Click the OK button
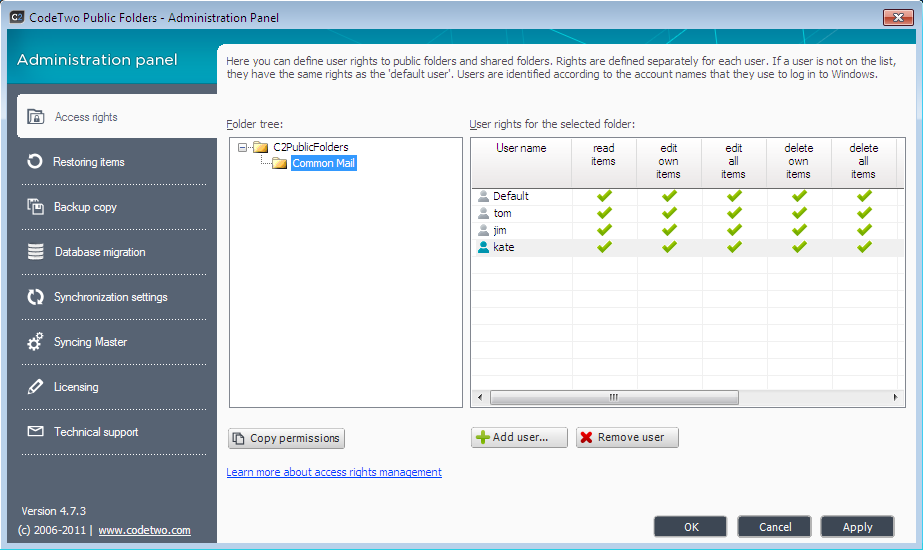The height and width of the screenshot is (550, 923). click(x=690, y=526)
